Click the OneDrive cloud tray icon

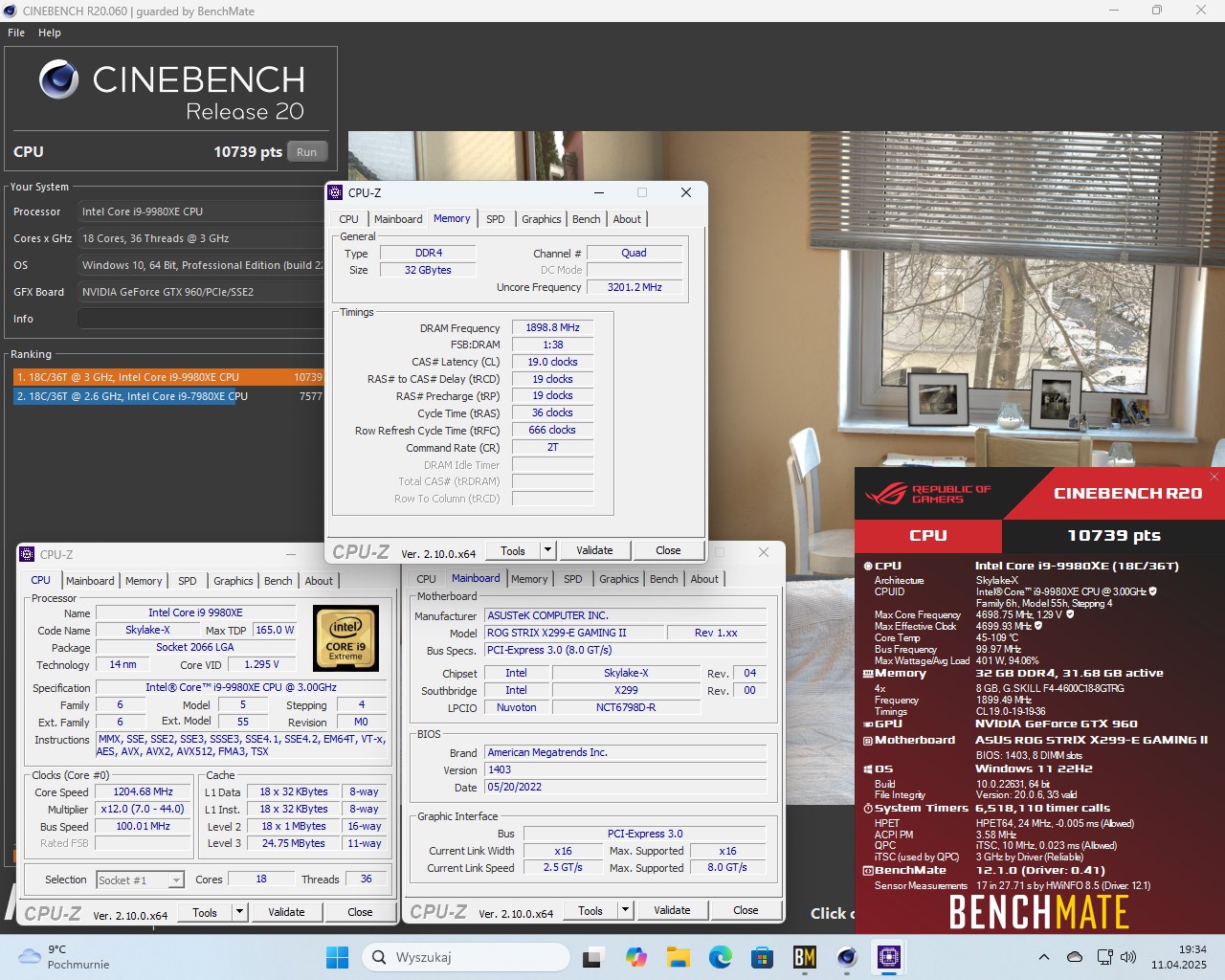[x=1075, y=957]
